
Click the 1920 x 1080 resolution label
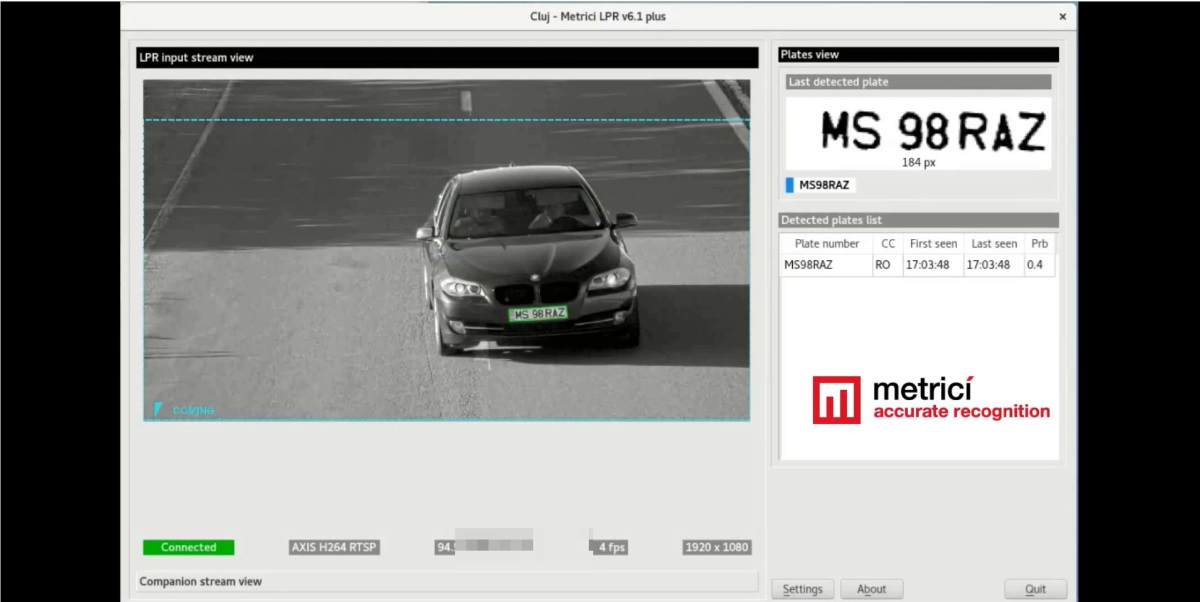coord(716,547)
